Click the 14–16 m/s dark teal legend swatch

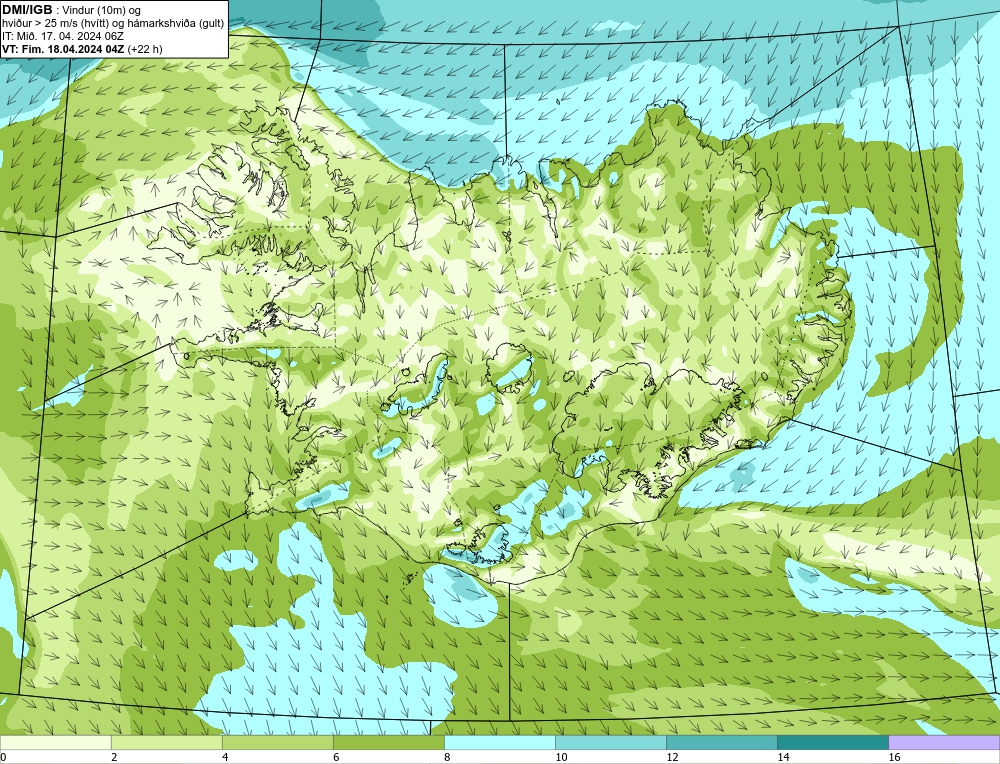tap(832, 742)
